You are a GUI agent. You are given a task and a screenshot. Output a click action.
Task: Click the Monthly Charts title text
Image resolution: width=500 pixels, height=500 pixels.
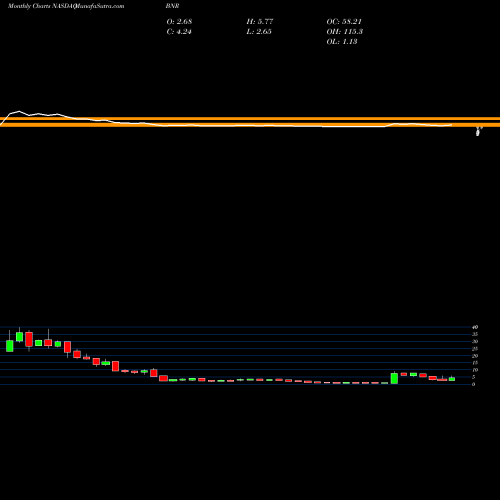tap(29, 6)
